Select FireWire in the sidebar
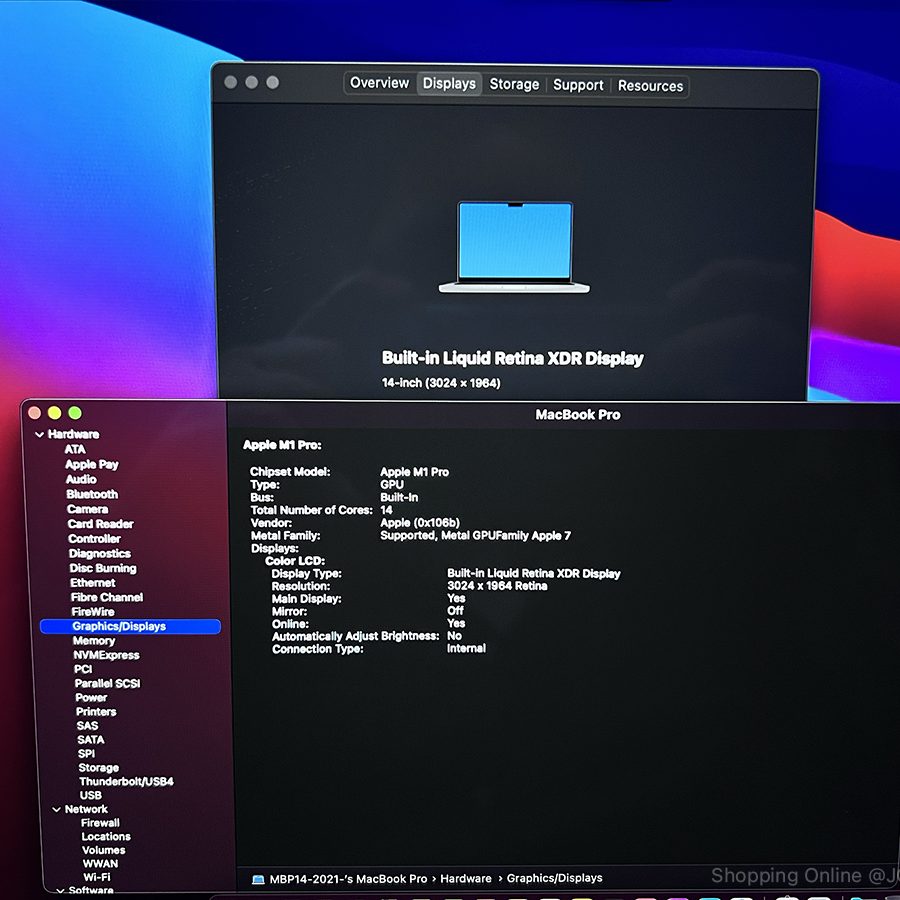This screenshot has height=900, width=900. click(x=93, y=612)
